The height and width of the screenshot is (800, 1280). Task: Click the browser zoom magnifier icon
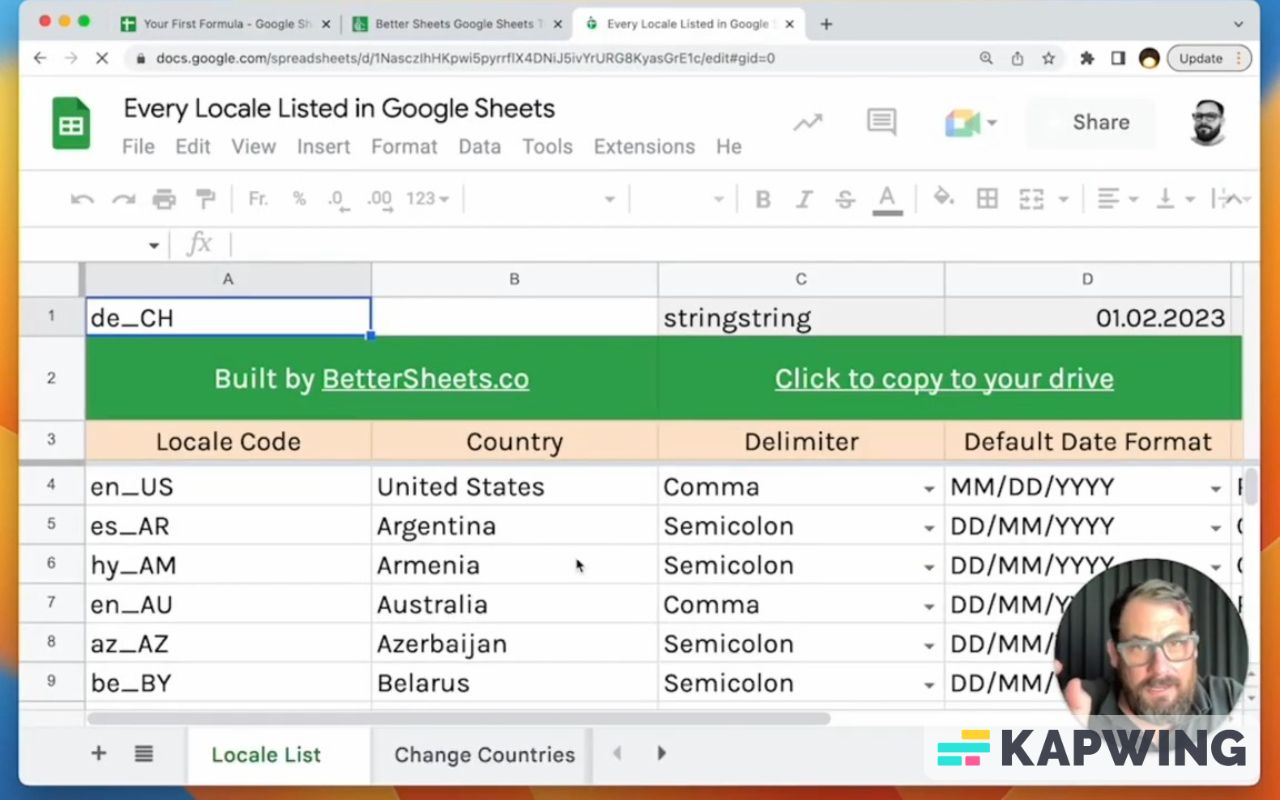pyautogui.click(x=986, y=58)
